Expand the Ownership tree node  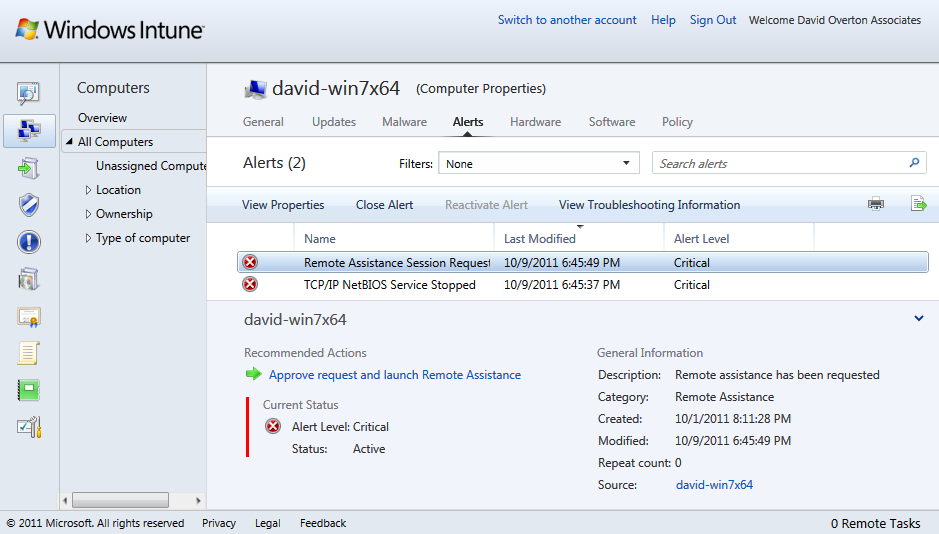click(x=88, y=214)
